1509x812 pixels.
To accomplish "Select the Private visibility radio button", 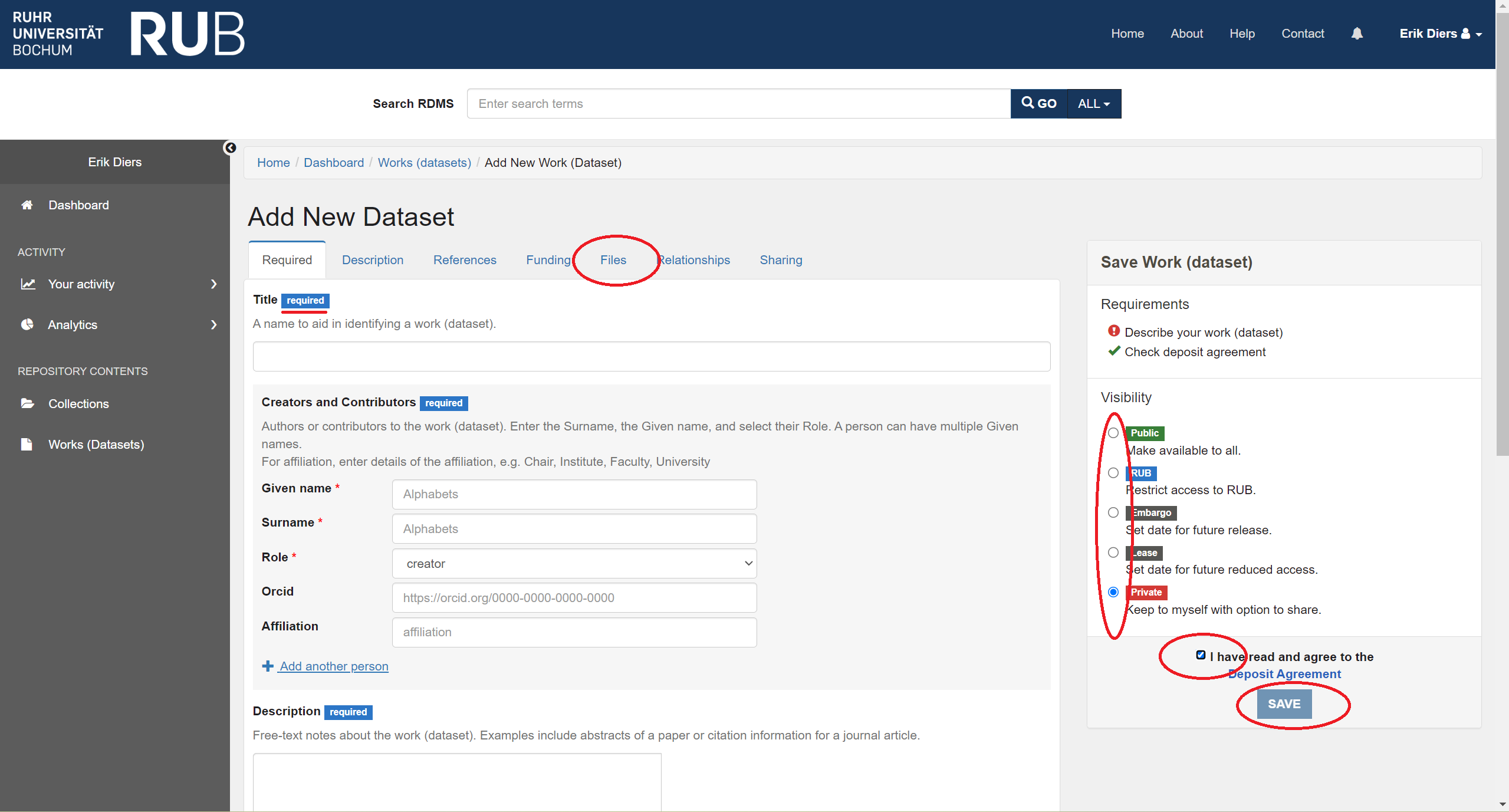I will click(1113, 592).
